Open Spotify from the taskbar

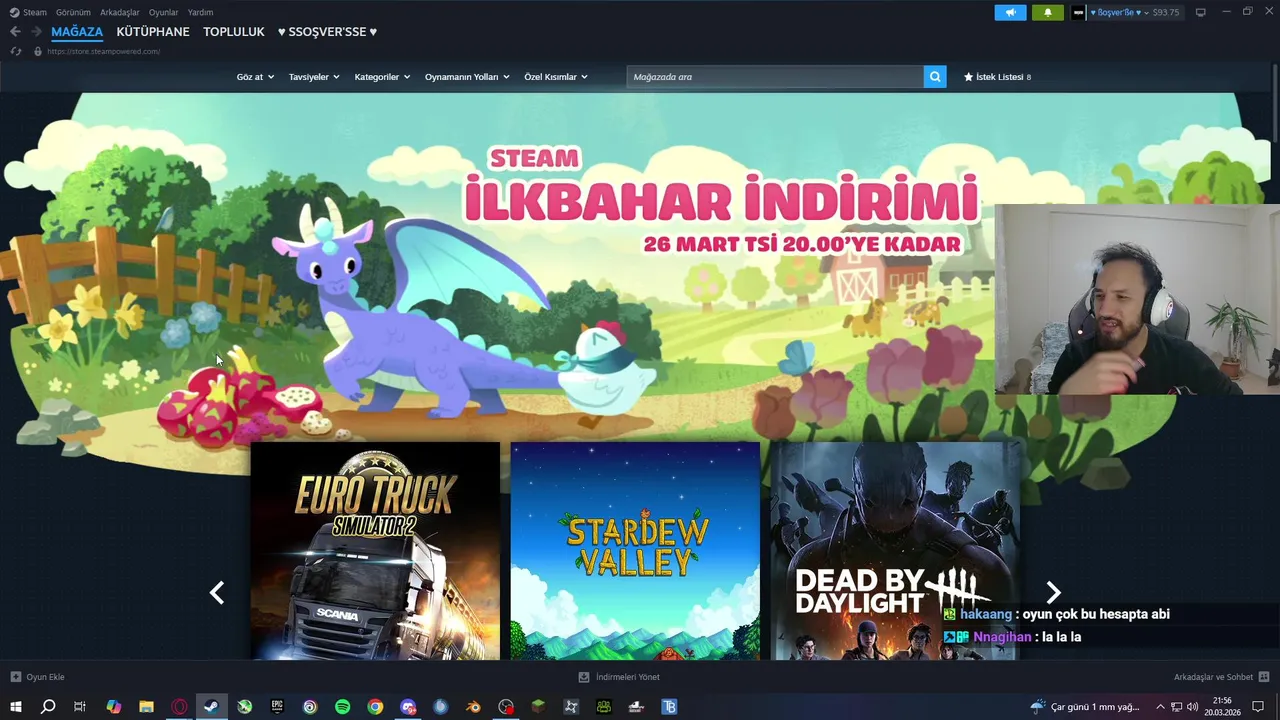[343, 707]
